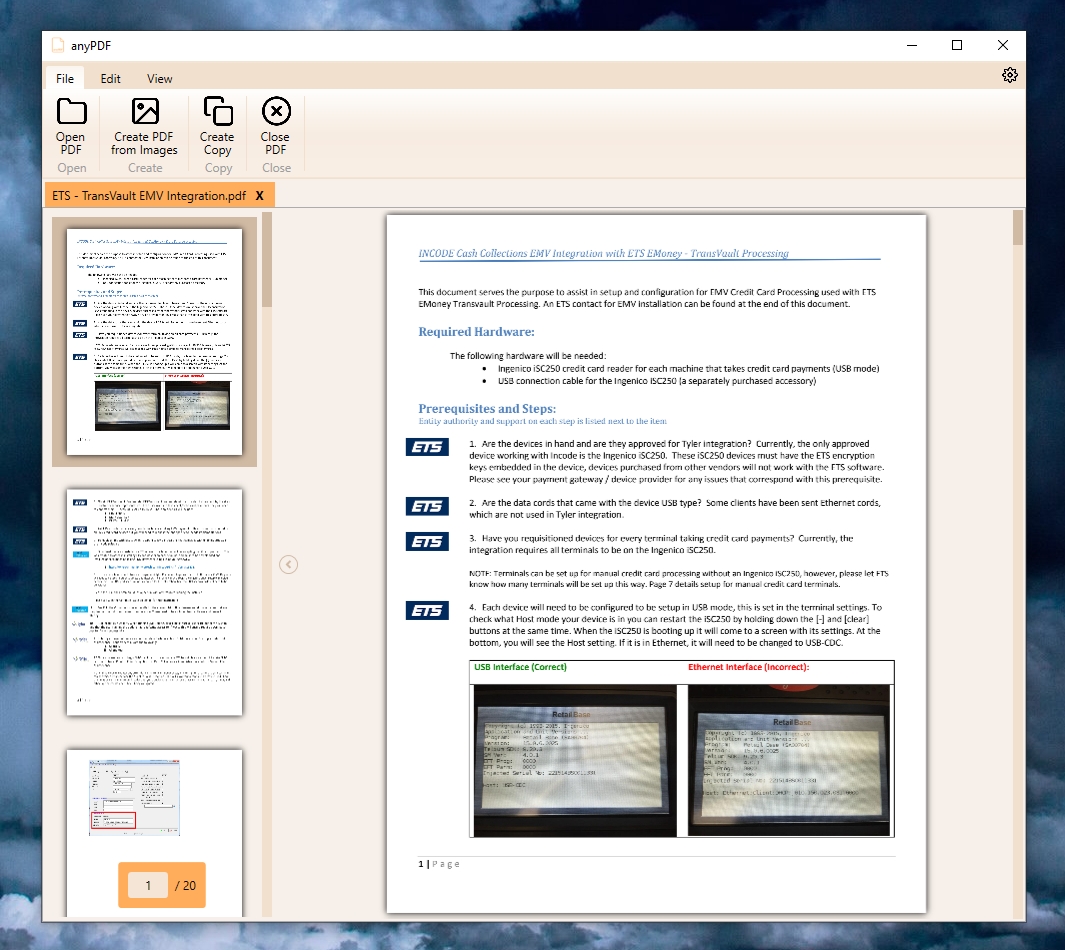Minimize the anyPDF window
This screenshot has width=1065, height=950.
coord(912,45)
